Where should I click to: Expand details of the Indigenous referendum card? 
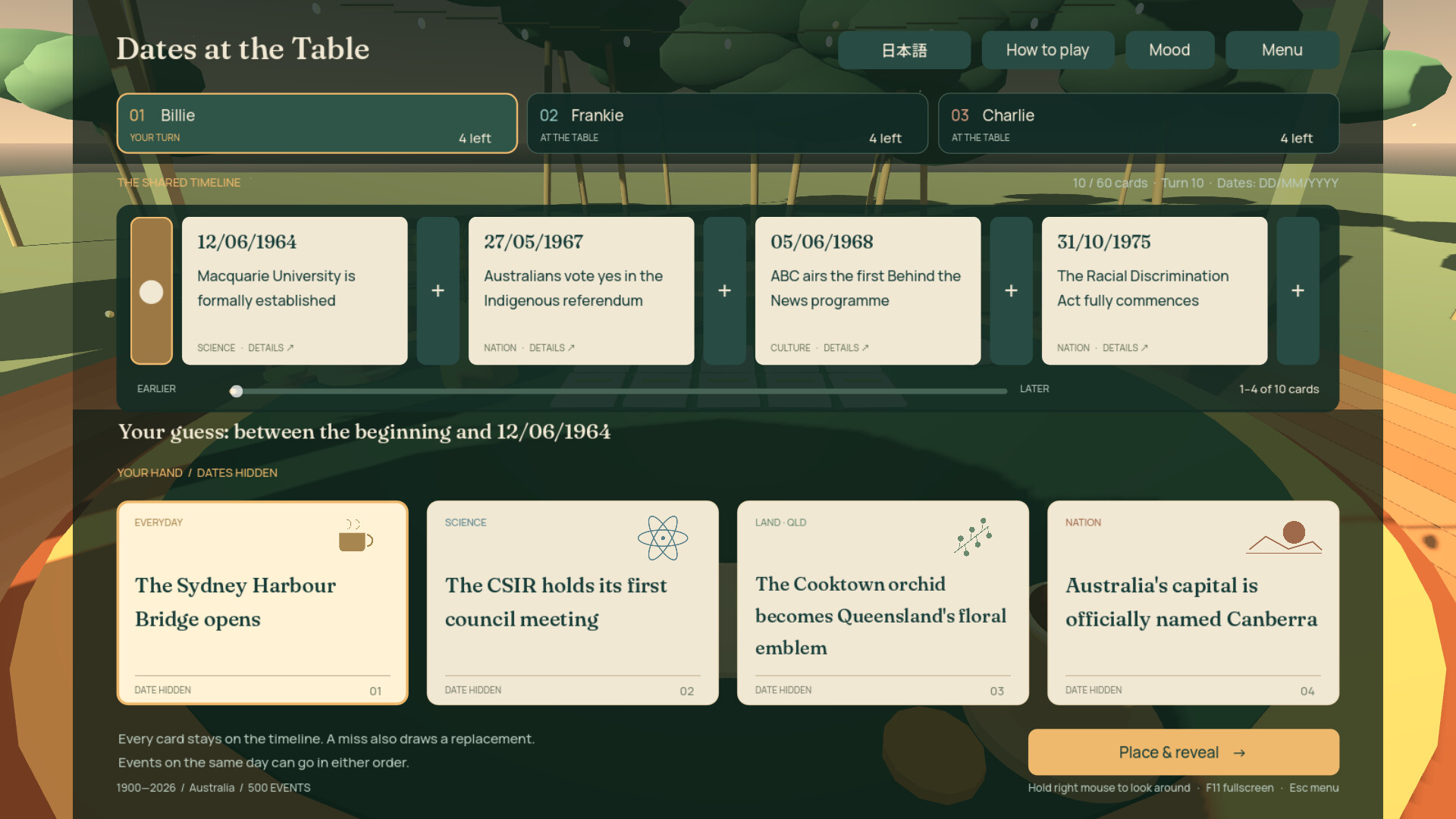pos(552,348)
